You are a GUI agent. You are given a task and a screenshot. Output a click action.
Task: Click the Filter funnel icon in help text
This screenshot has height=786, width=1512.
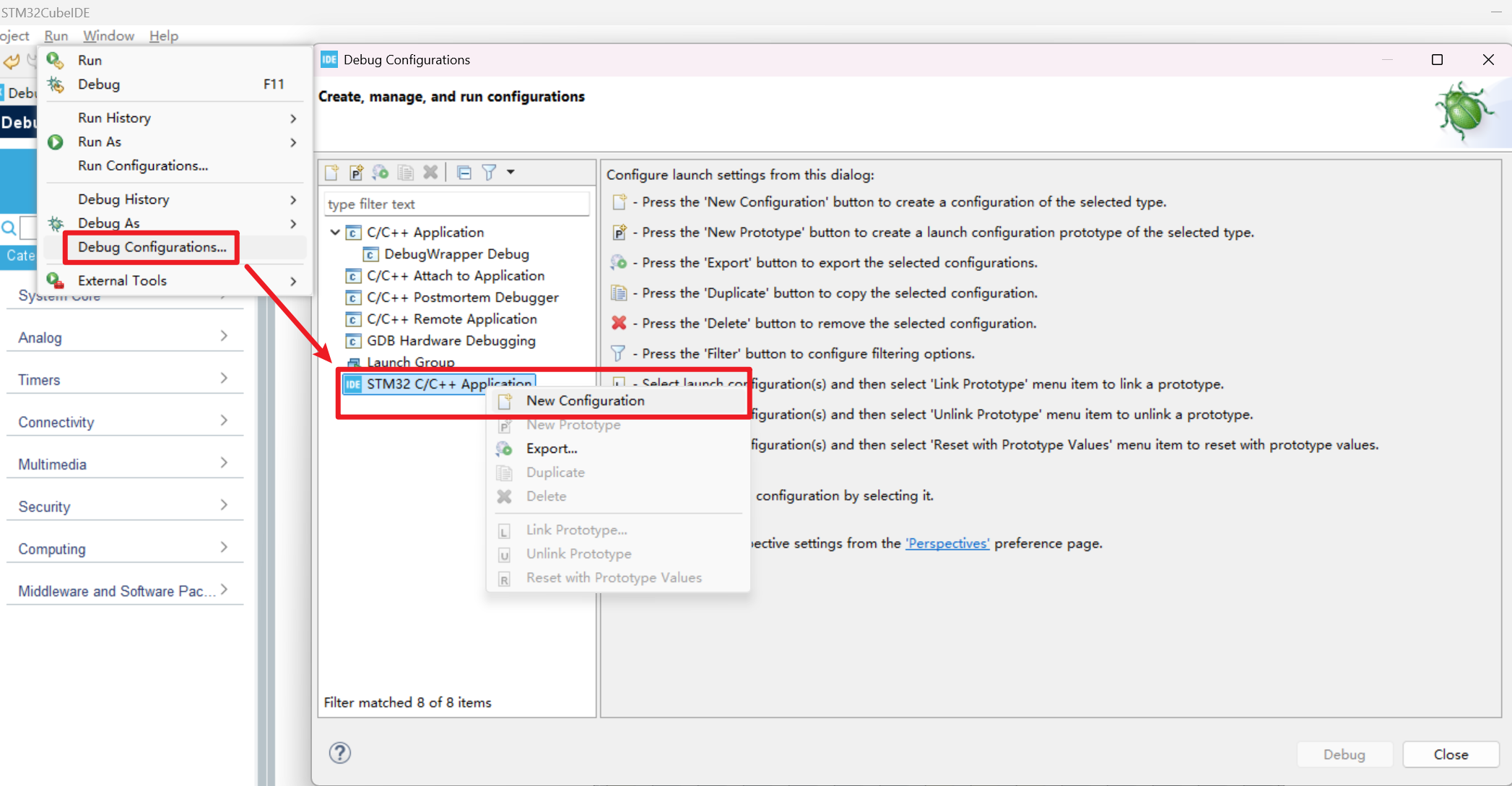pos(619,353)
